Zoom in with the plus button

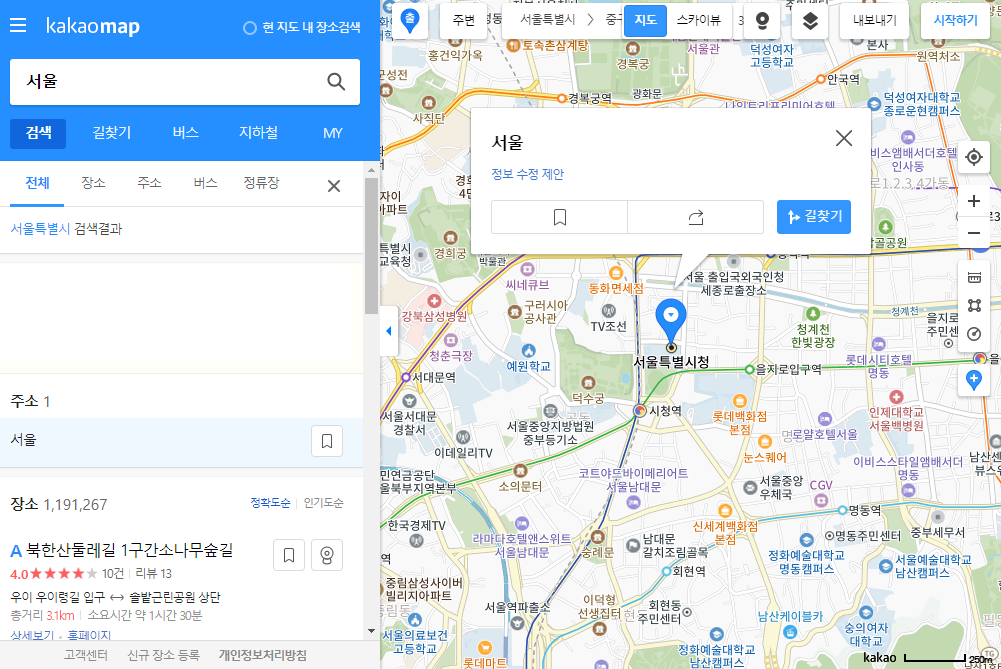974,201
